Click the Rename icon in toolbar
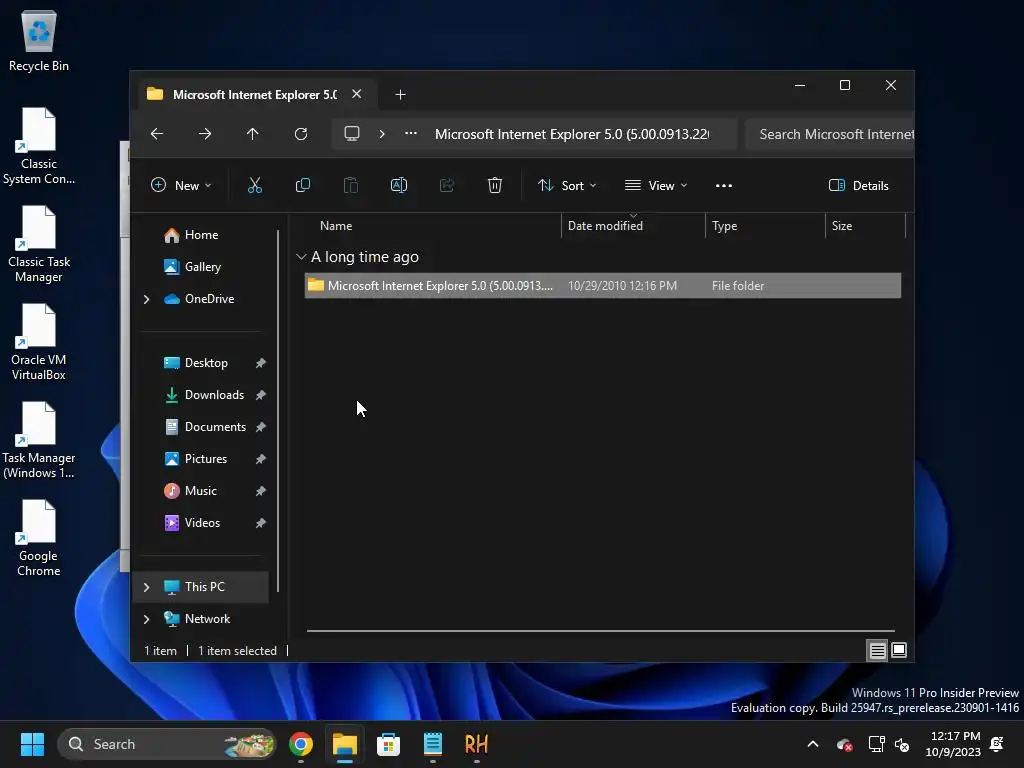 pyautogui.click(x=398, y=185)
